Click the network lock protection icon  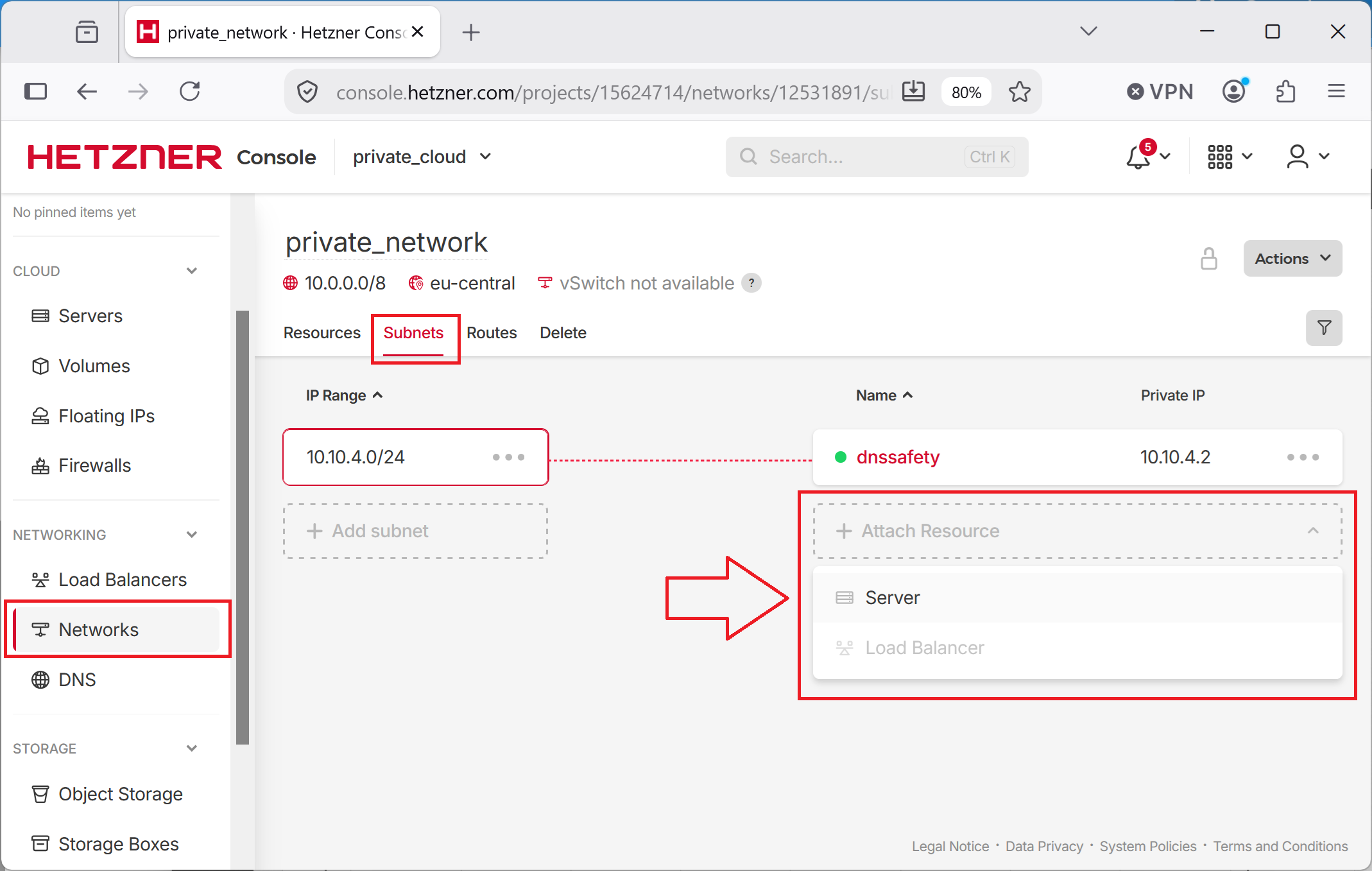pos(1209,259)
